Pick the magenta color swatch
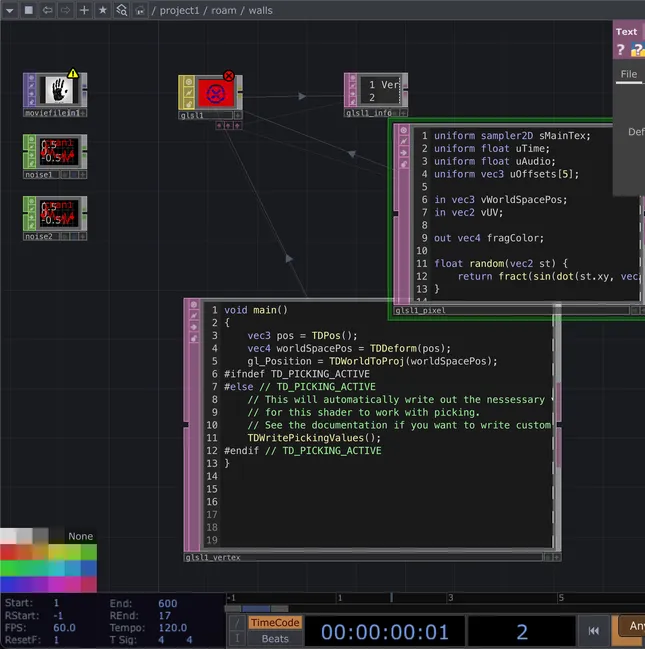The width and height of the screenshot is (645, 649). [57, 584]
